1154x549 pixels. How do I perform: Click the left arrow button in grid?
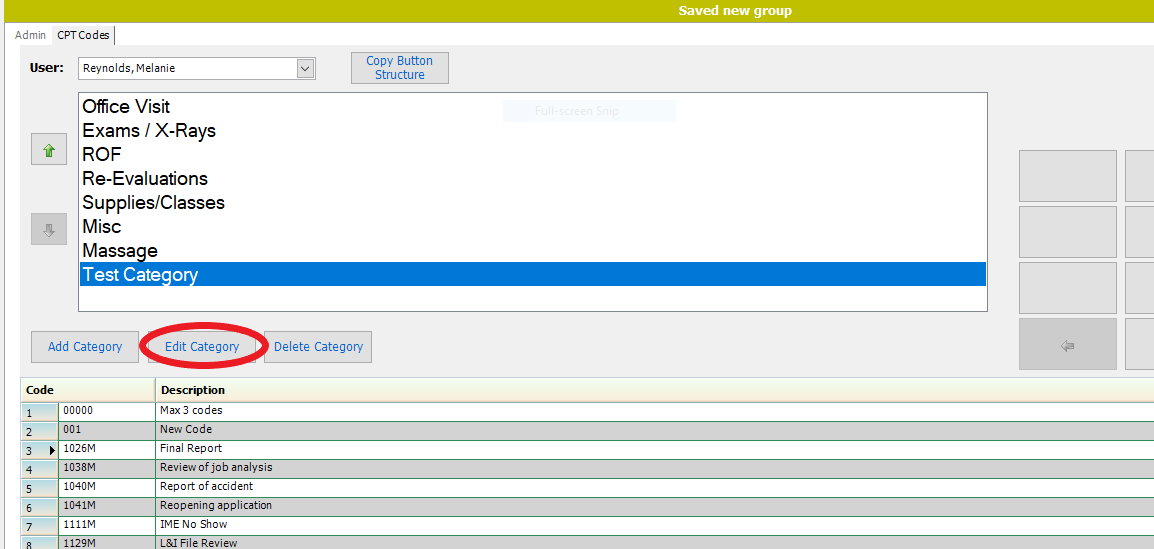1067,344
